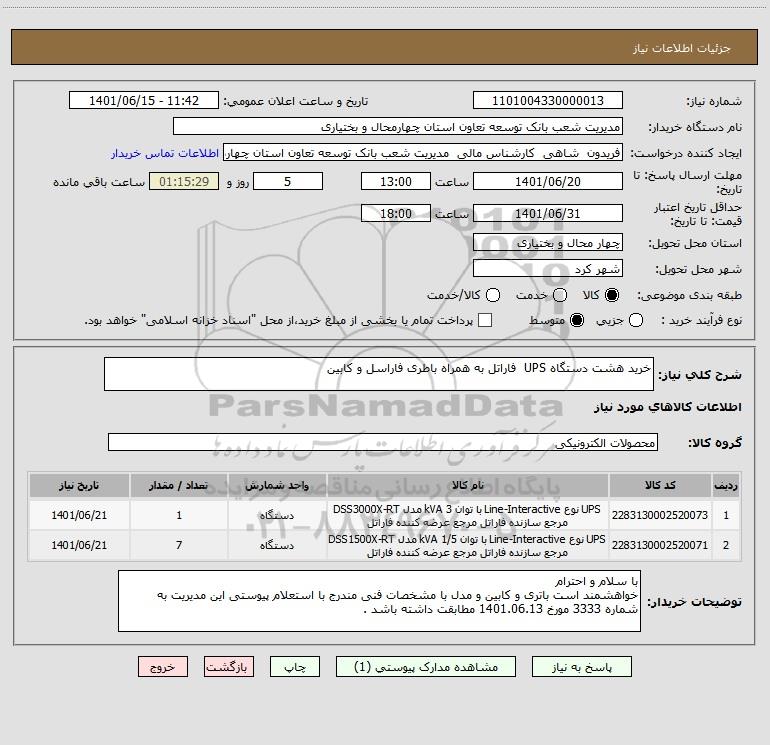Click unit دستگاه in DSS3000X-RT row
This screenshot has width=770, height=745.
pos(277,515)
